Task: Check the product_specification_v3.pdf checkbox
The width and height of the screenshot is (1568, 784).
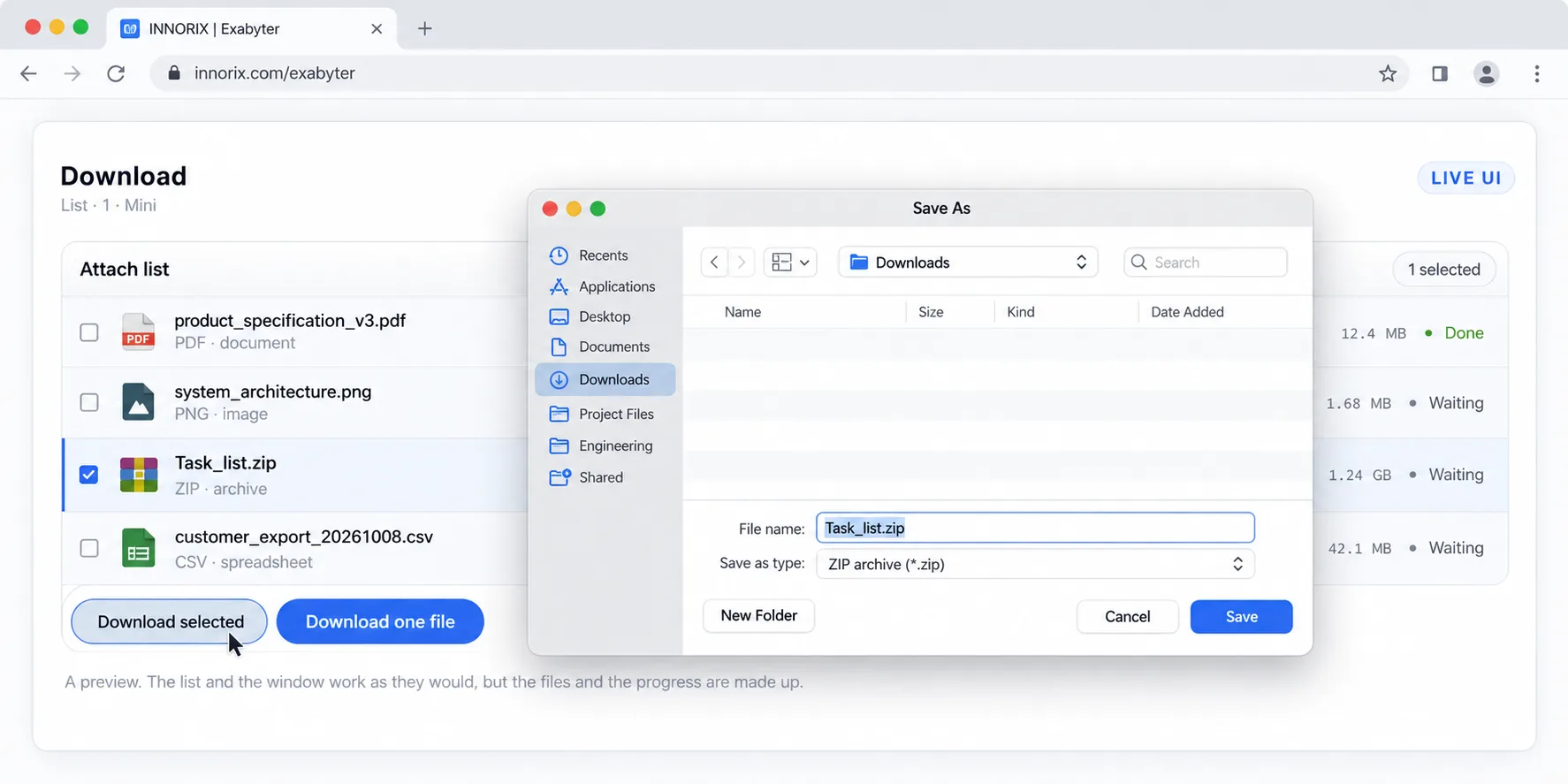Action: point(89,332)
